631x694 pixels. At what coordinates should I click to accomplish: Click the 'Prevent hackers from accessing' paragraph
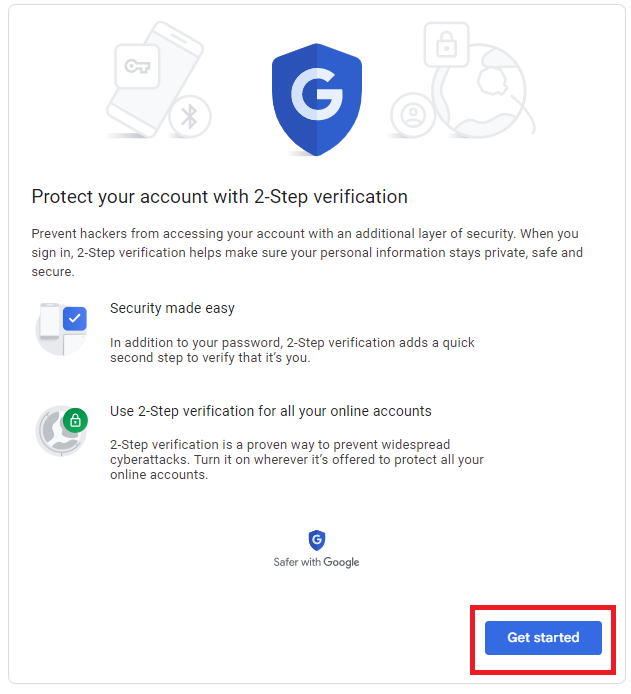[x=307, y=252]
